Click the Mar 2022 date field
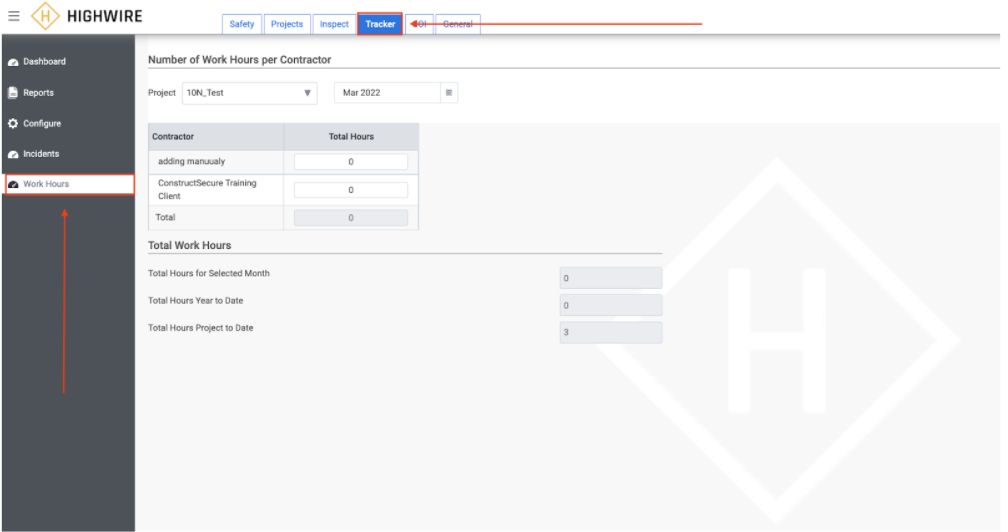 click(x=387, y=93)
